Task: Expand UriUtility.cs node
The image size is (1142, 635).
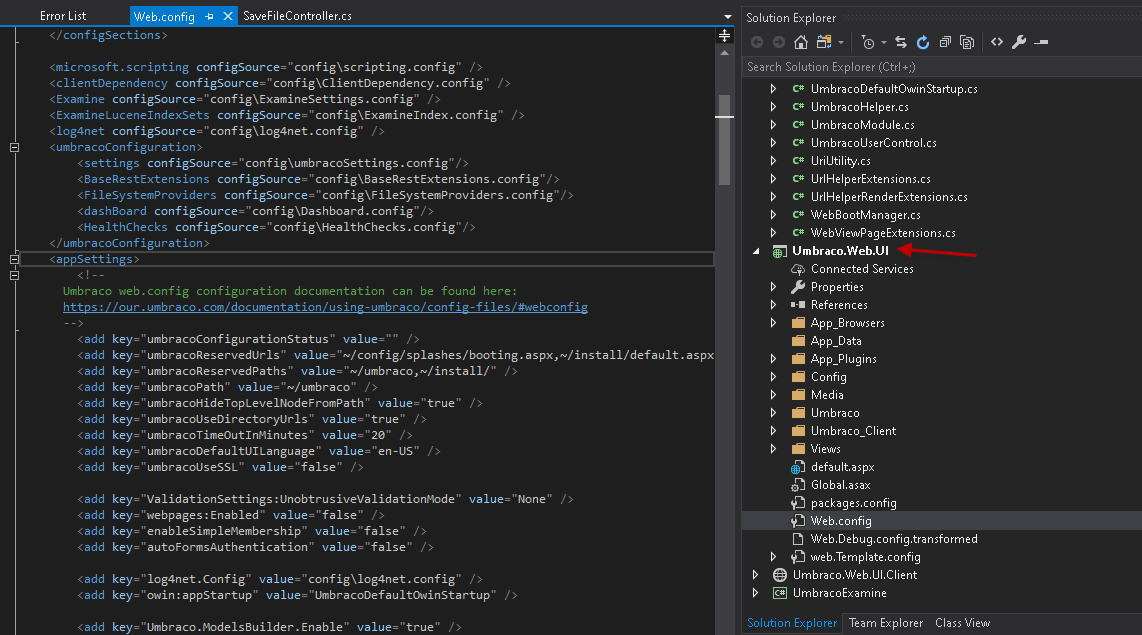Action: coord(773,161)
